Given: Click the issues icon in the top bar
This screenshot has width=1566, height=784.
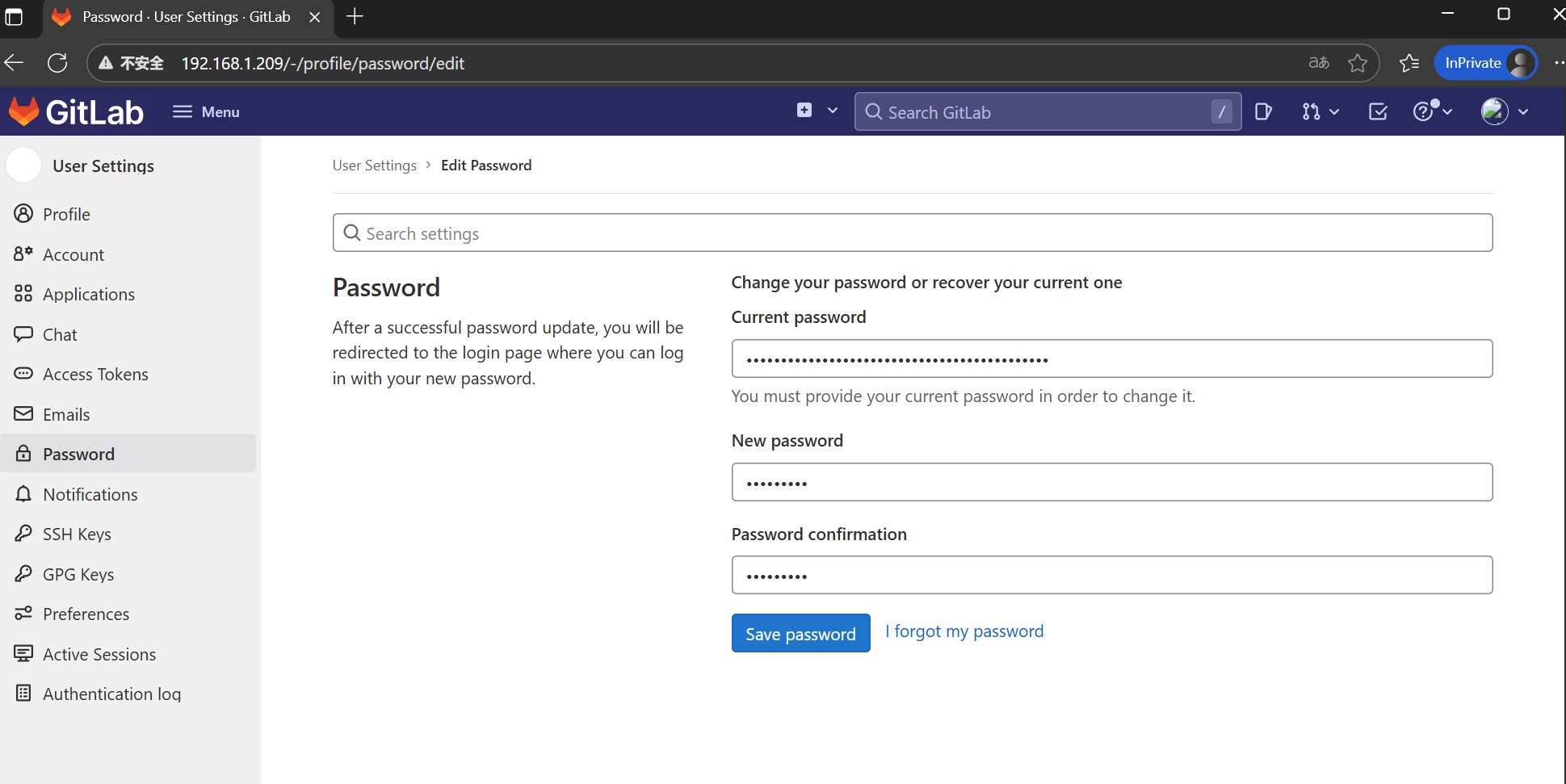Looking at the screenshot, I should (x=1263, y=111).
